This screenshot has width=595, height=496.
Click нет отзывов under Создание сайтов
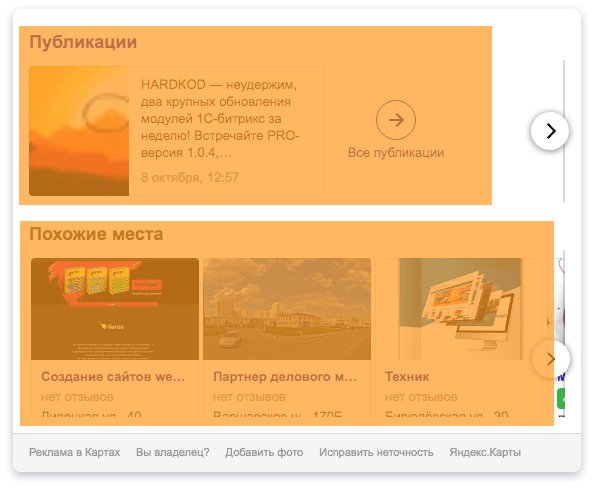pos(77,397)
